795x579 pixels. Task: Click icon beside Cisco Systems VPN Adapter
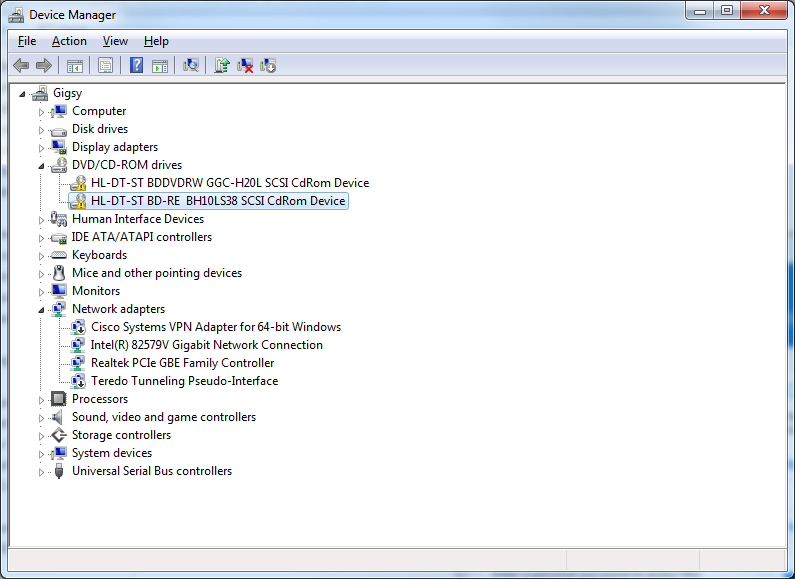[78, 327]
